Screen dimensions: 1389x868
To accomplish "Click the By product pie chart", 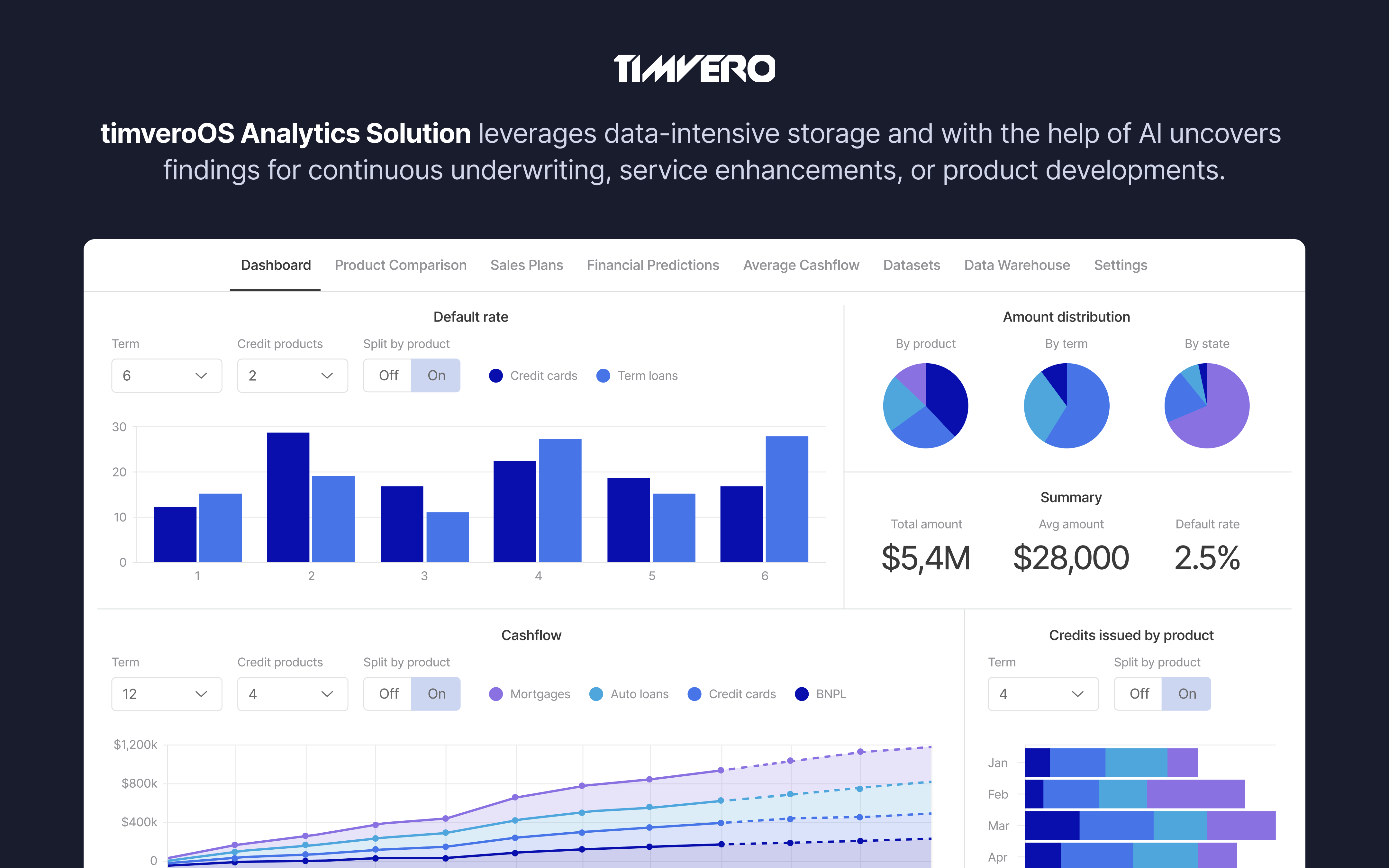I will point(925,405).
